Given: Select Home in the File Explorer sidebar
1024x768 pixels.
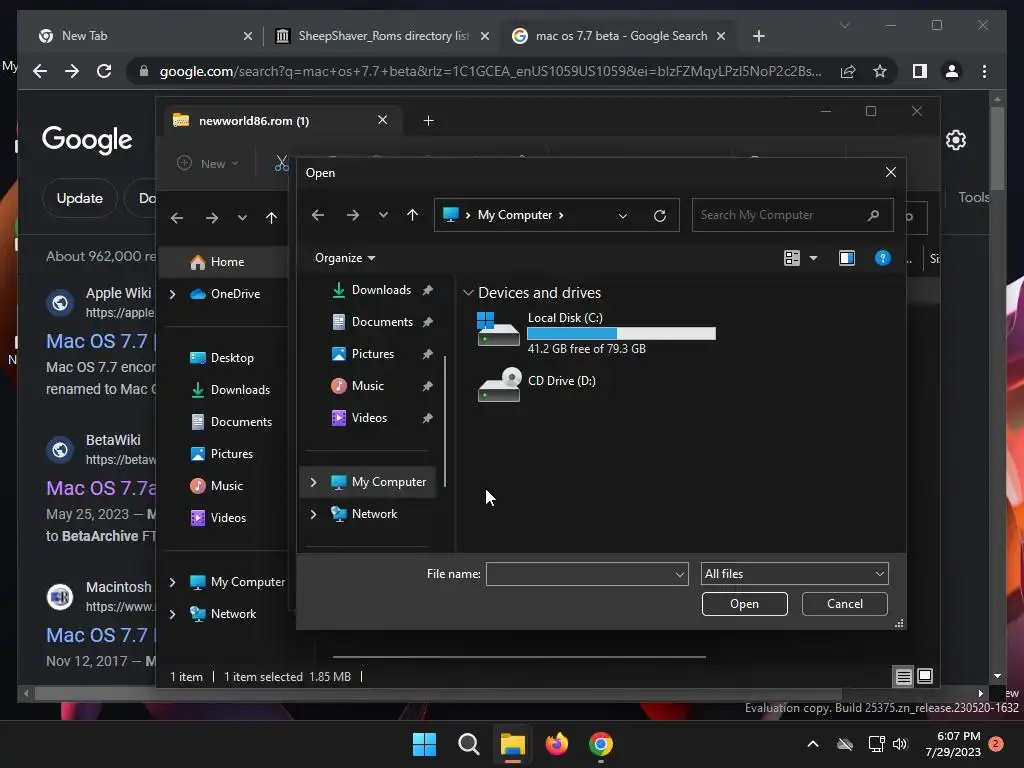Looking at the screenshot, I should 225,262.
